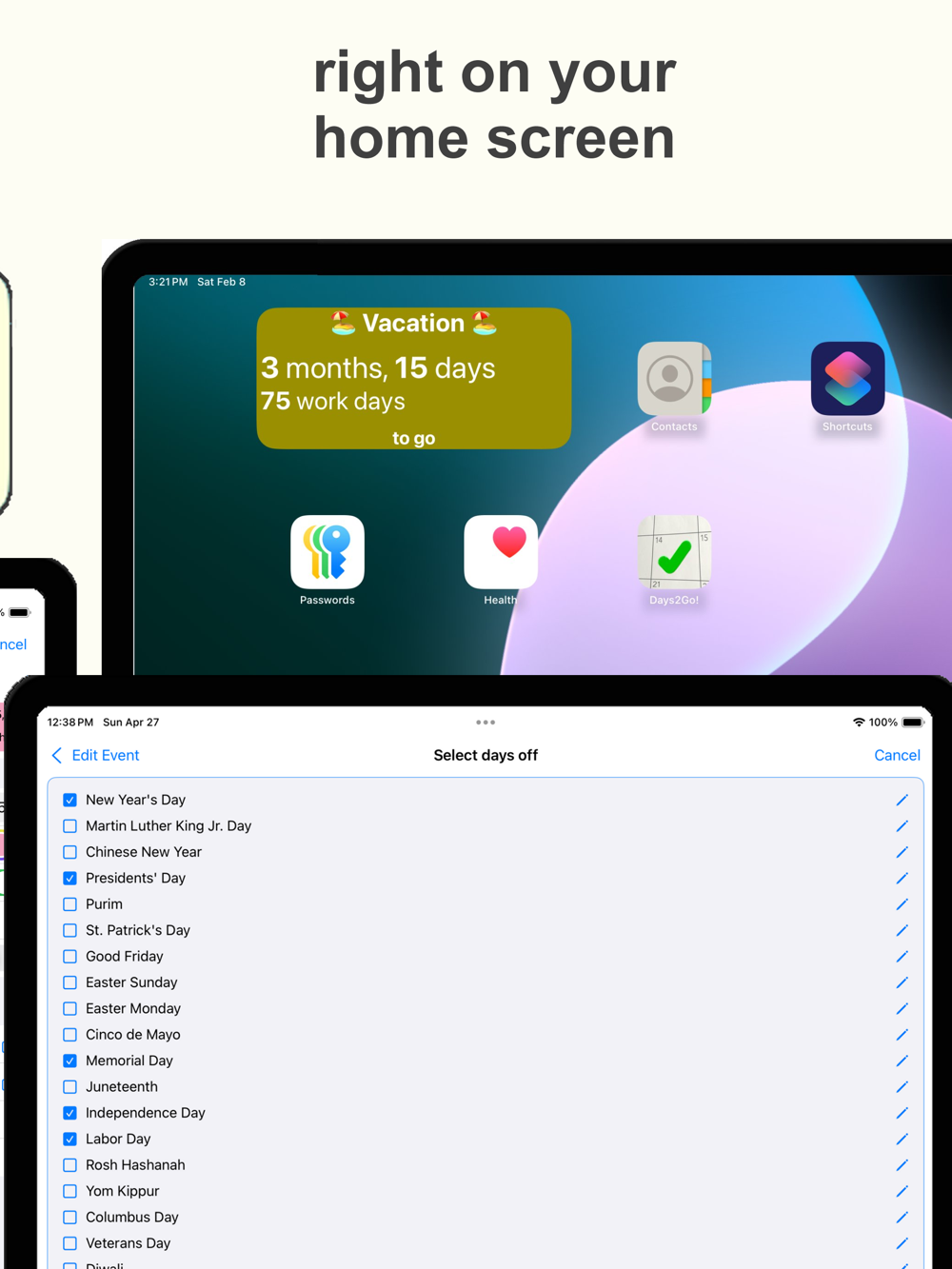Edit Cinco de Mayo pencil icon
The height and width of the screenshot is (1269, 952).
(902, 1035)
